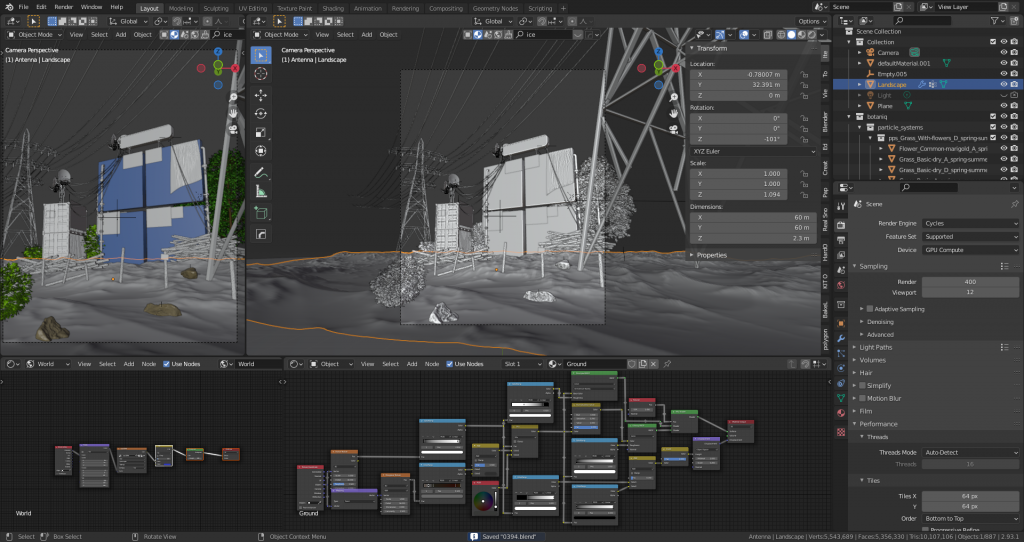
Task: Enable the Adaptive Sampling checkbox
Action: (869, 309)
